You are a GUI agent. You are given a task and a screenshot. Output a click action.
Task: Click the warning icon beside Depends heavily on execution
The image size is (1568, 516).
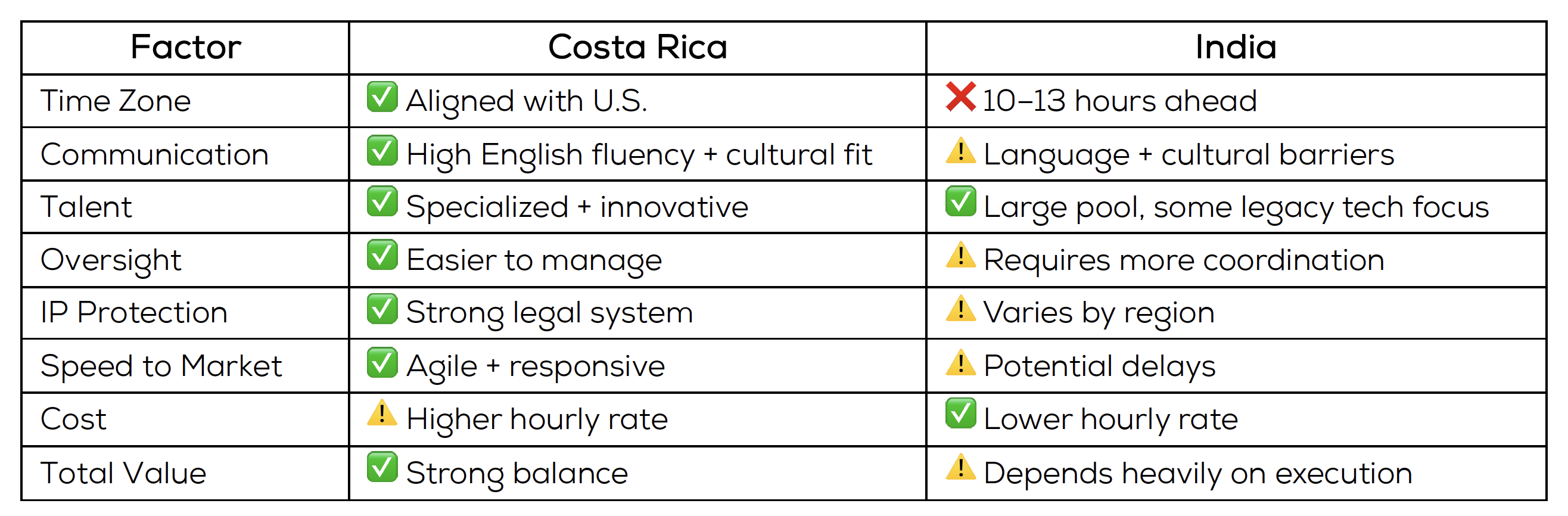(960, 467)
